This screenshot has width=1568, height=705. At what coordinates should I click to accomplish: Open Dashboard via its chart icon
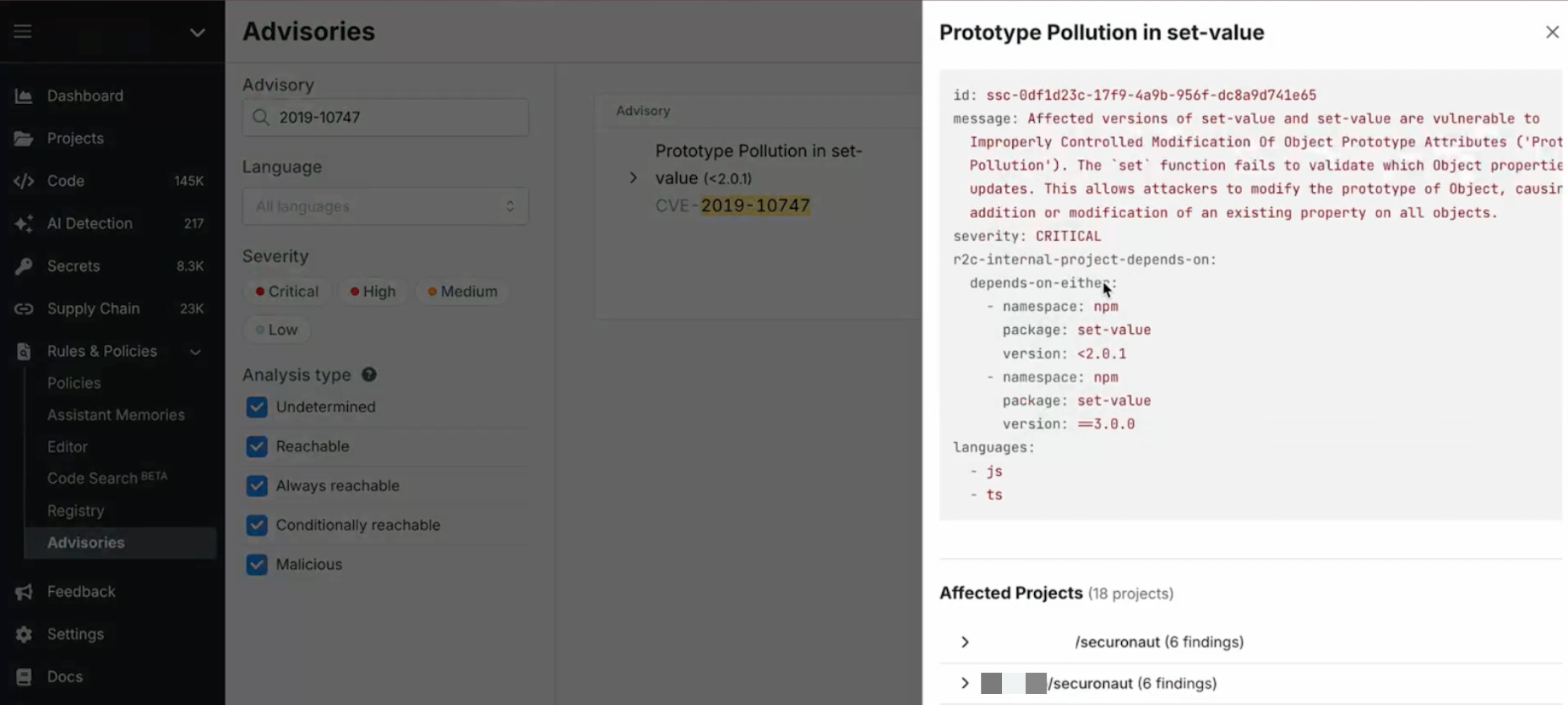(x=24, y=96)
